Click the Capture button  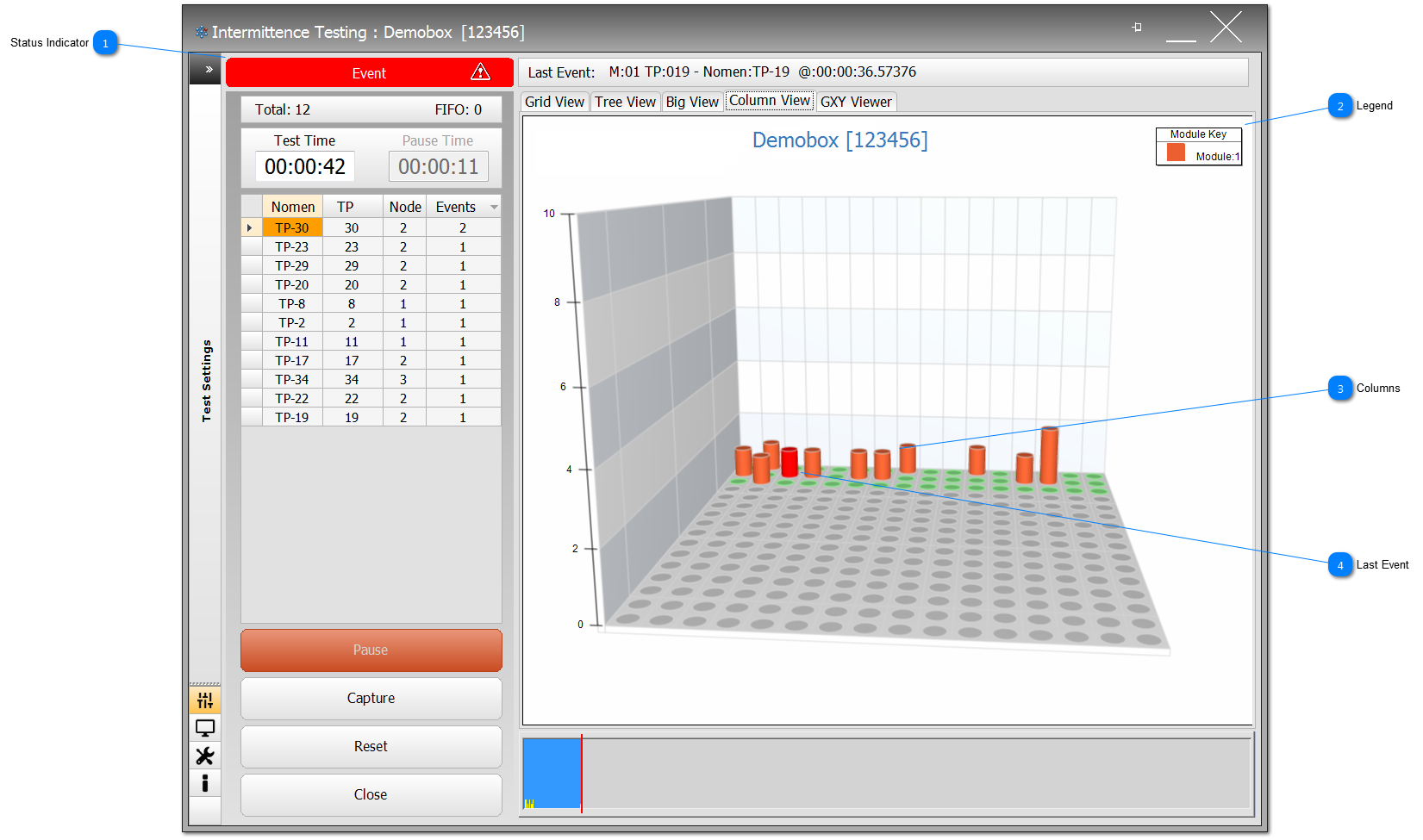click(x=371, y=698)
